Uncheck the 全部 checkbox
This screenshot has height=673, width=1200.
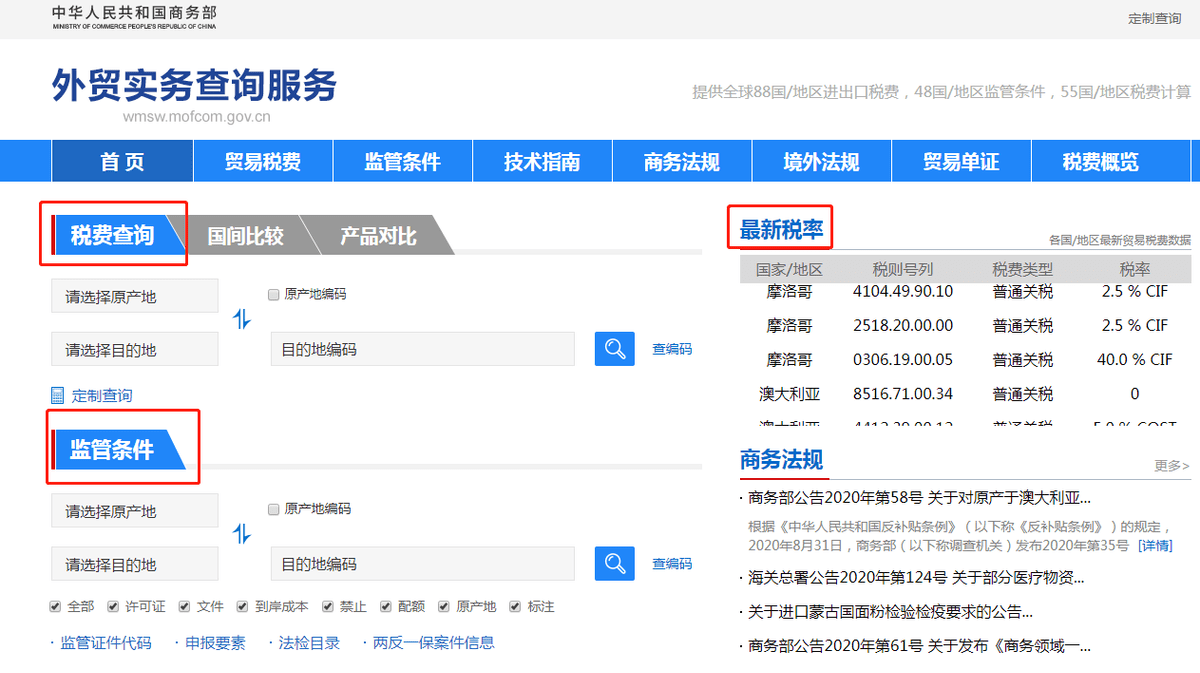pyautogui.click(x=56, y=607)
